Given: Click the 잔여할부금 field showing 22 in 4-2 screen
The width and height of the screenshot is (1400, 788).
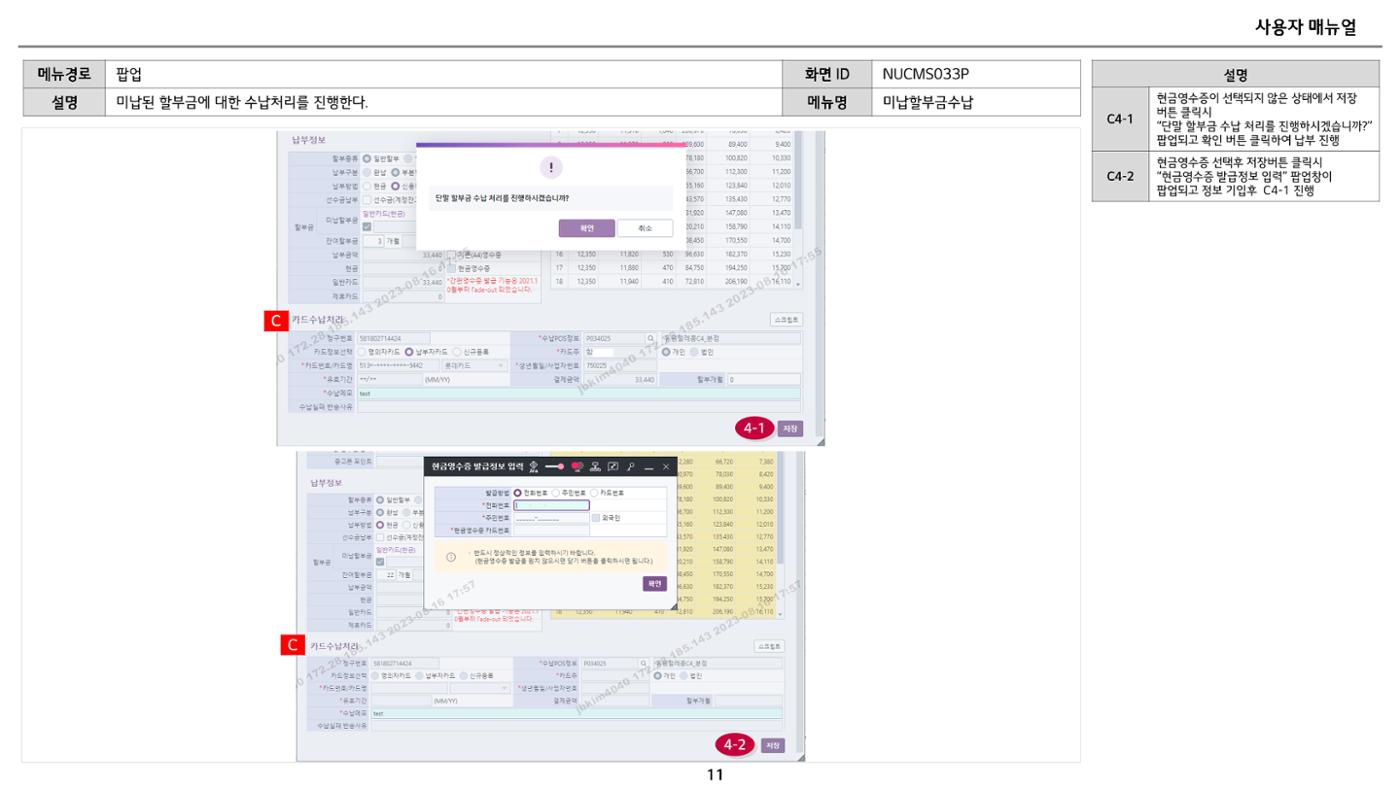Looking at the screenshot, I should [386, 575].
